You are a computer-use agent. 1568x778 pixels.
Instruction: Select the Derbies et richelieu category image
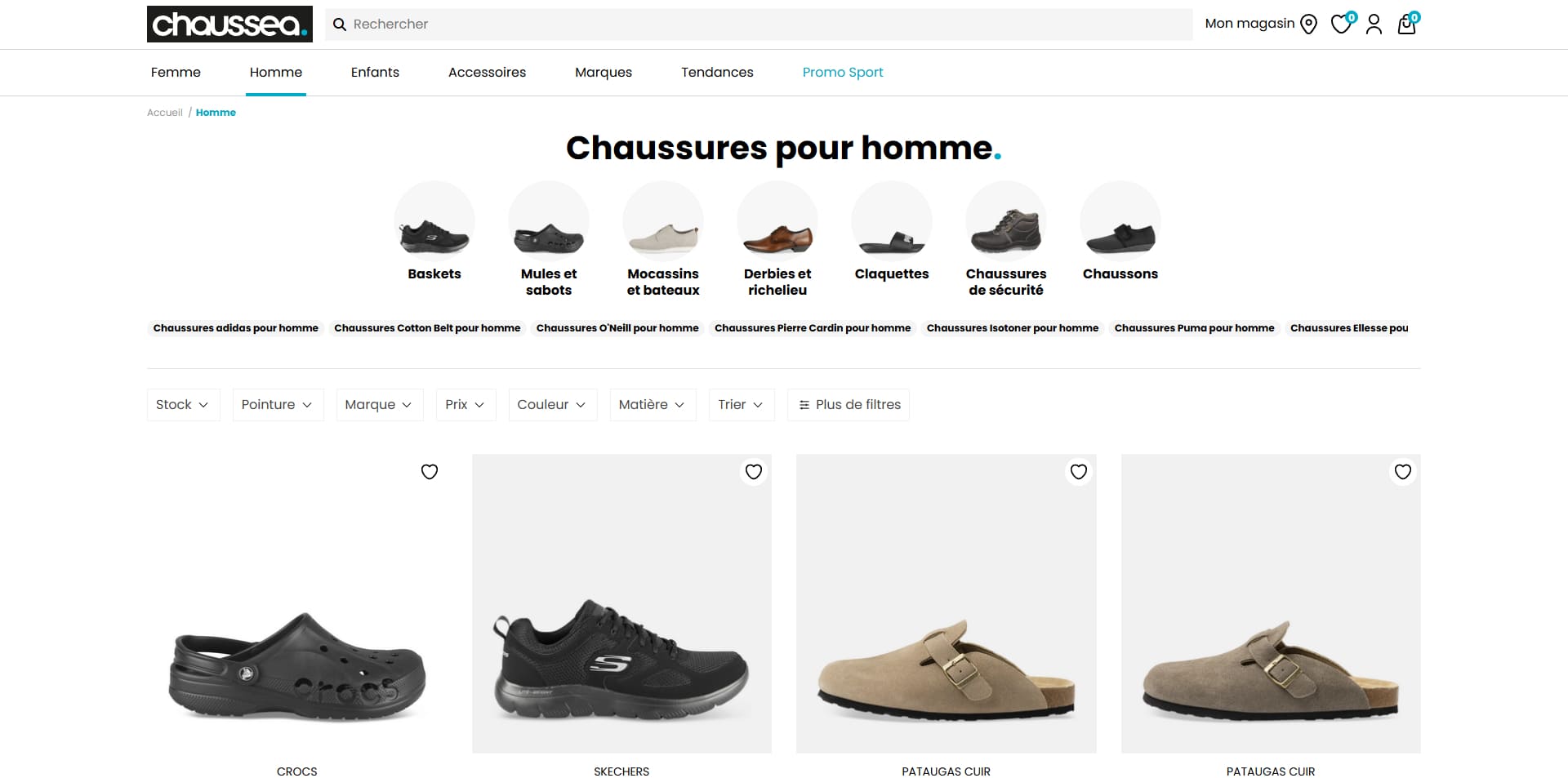pos(777,221)
